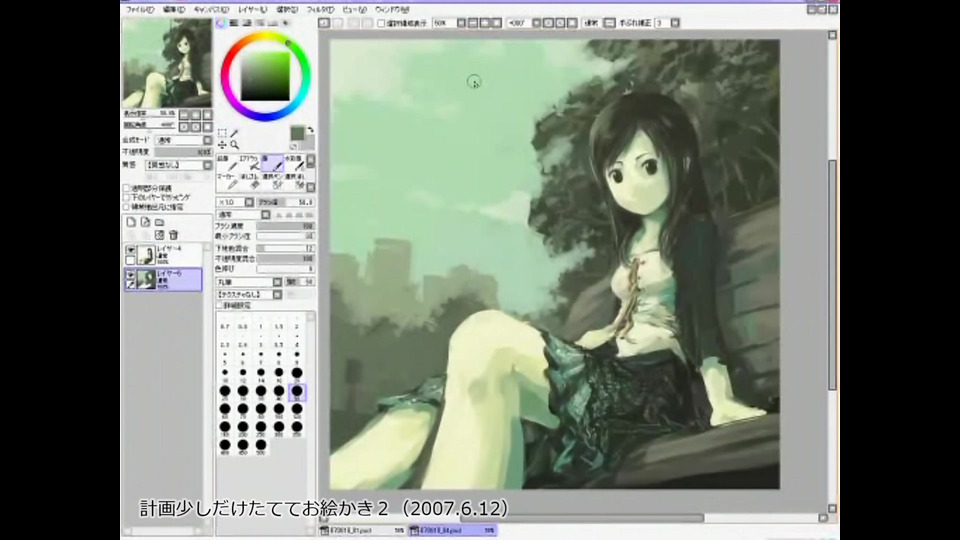Select the Selection Pen (選択ペン) tool
The width and height of the screenshot is (960, 540).
(x=272, y=181)
